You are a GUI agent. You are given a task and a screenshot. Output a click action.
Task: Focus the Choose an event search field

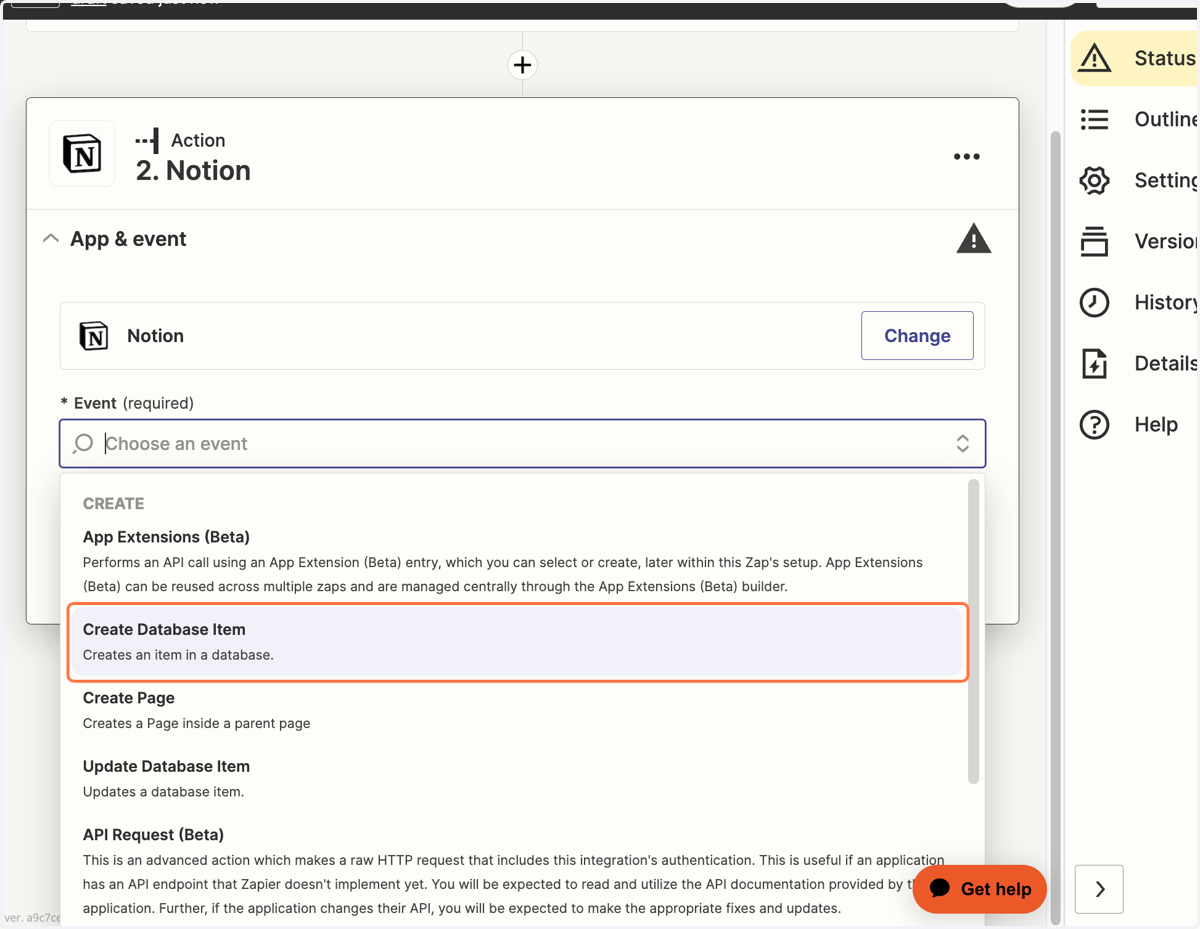522,443
